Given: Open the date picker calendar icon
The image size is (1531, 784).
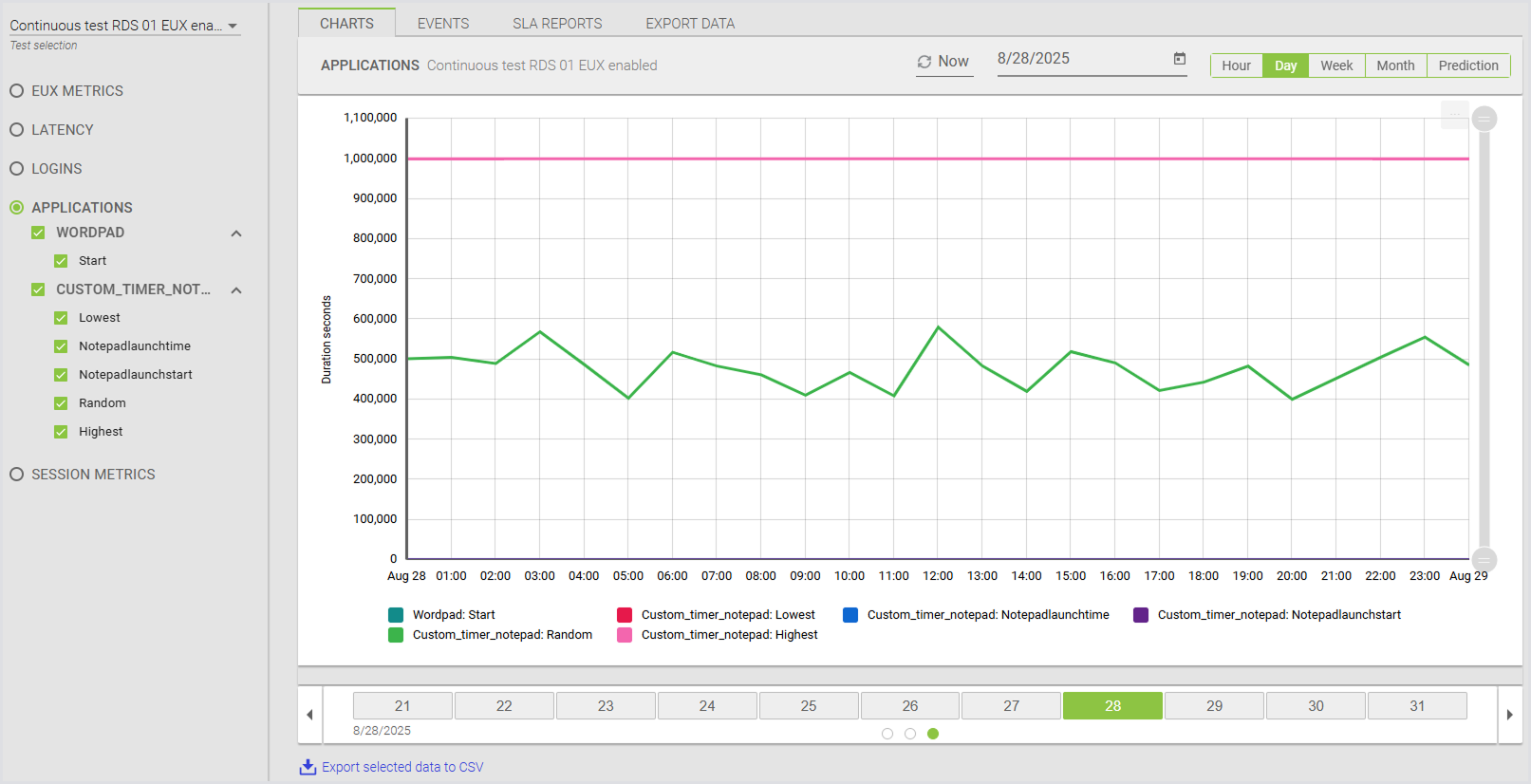Looking at the screenshot, I should (x=1179, y=59).
